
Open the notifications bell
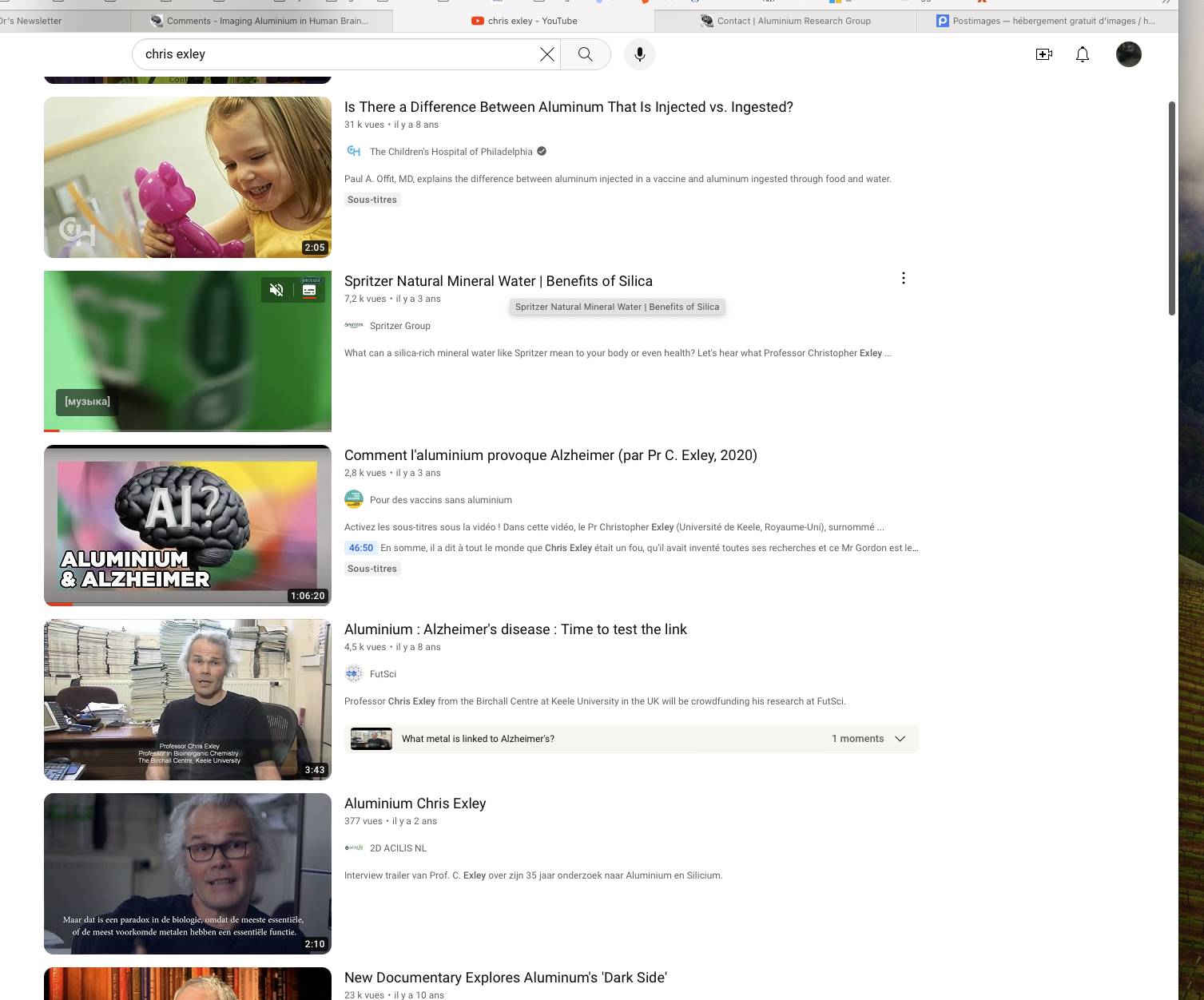tap(1083, 54)
